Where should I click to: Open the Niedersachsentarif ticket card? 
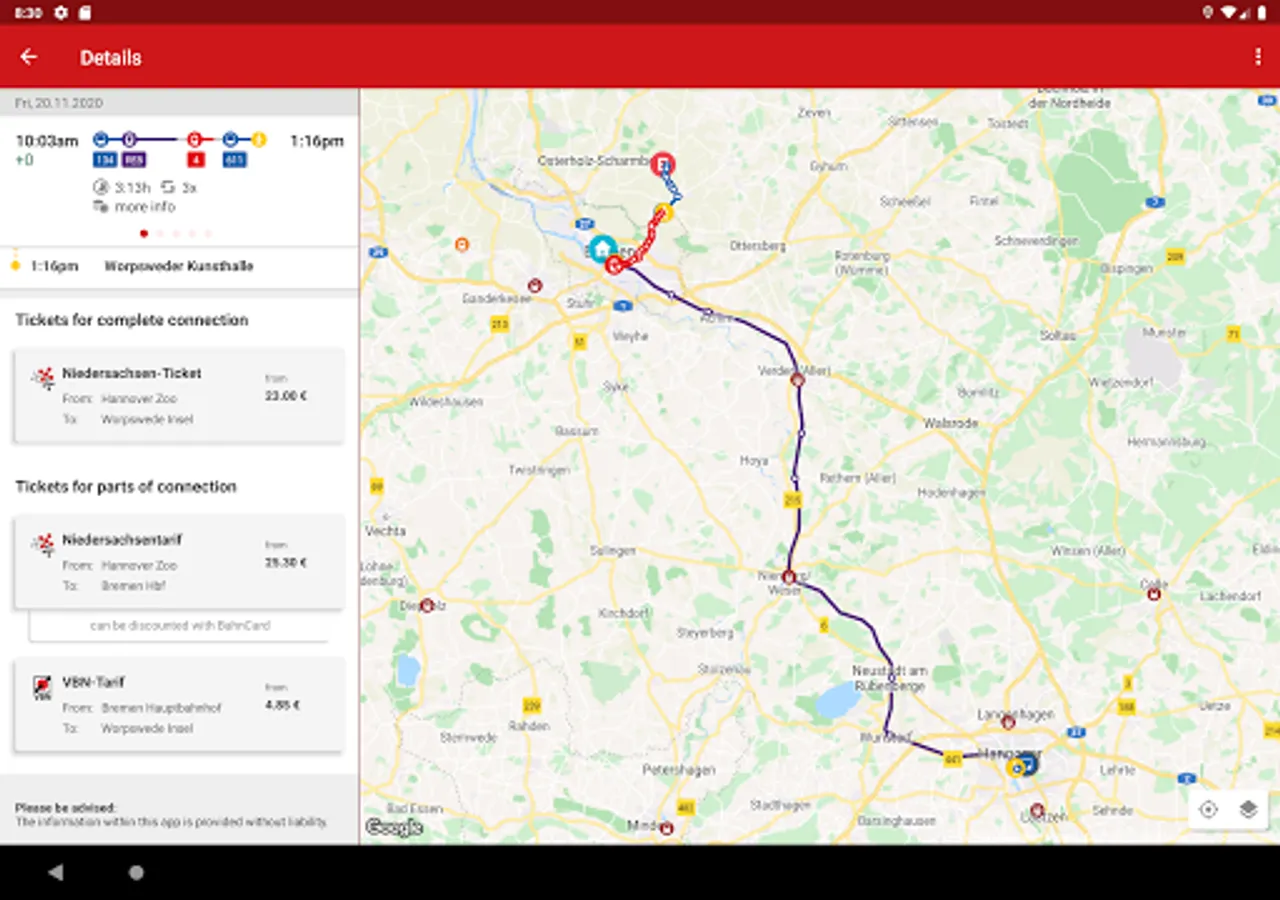point(179,562)
